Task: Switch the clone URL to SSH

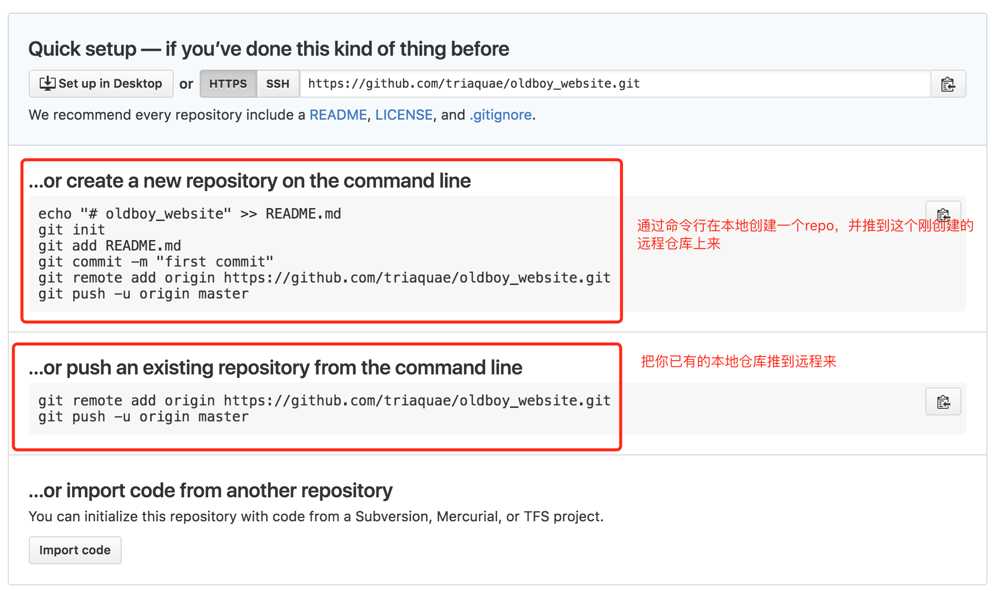Action: tap(278, 84)
